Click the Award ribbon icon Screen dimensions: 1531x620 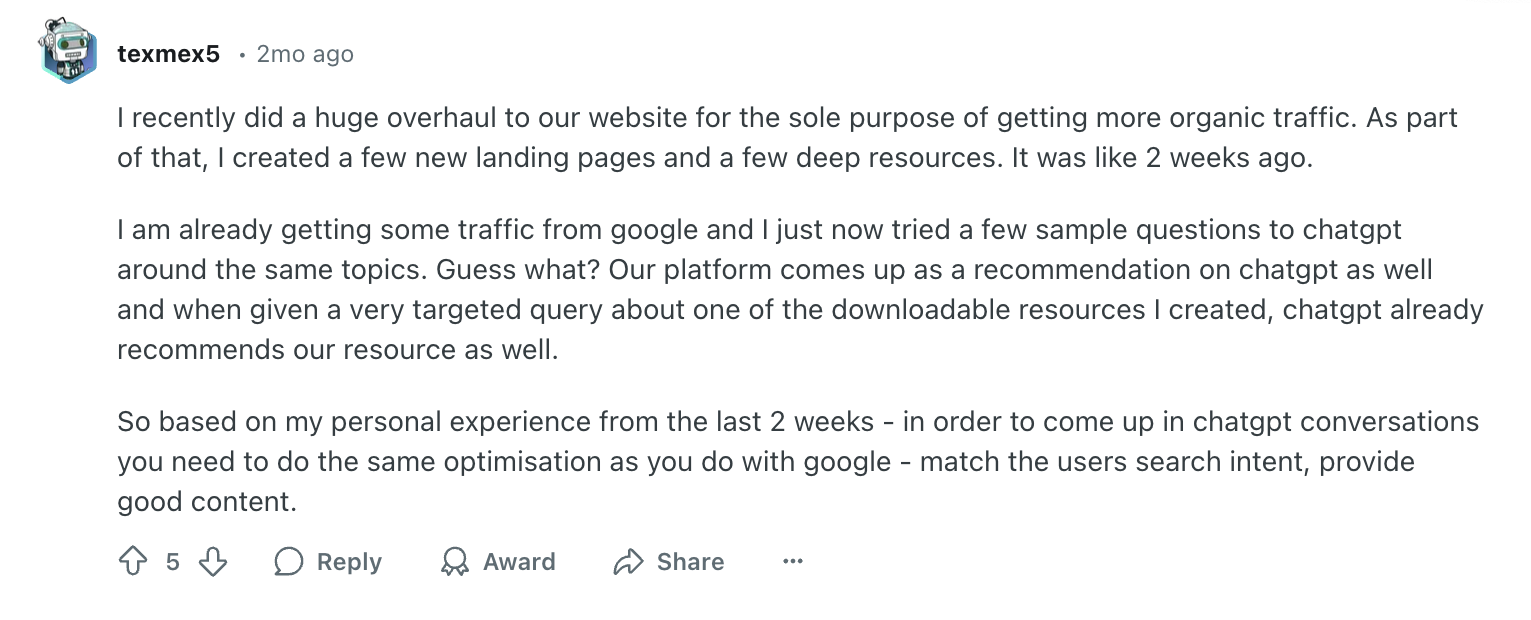(x=455, y=562)
